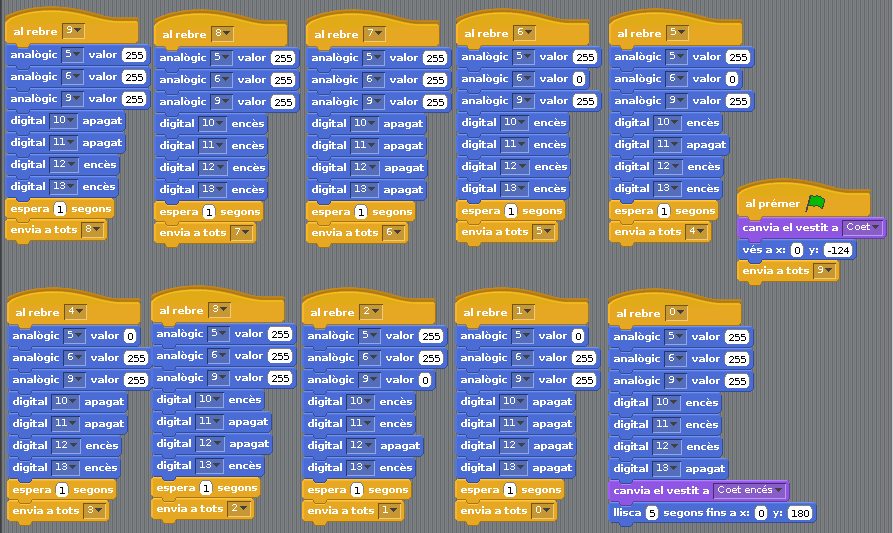The image size is (893, 533).
Task: Edit analògic 5 value 0 in 'al rebre 4' script
Action: (x=130, y=336)
